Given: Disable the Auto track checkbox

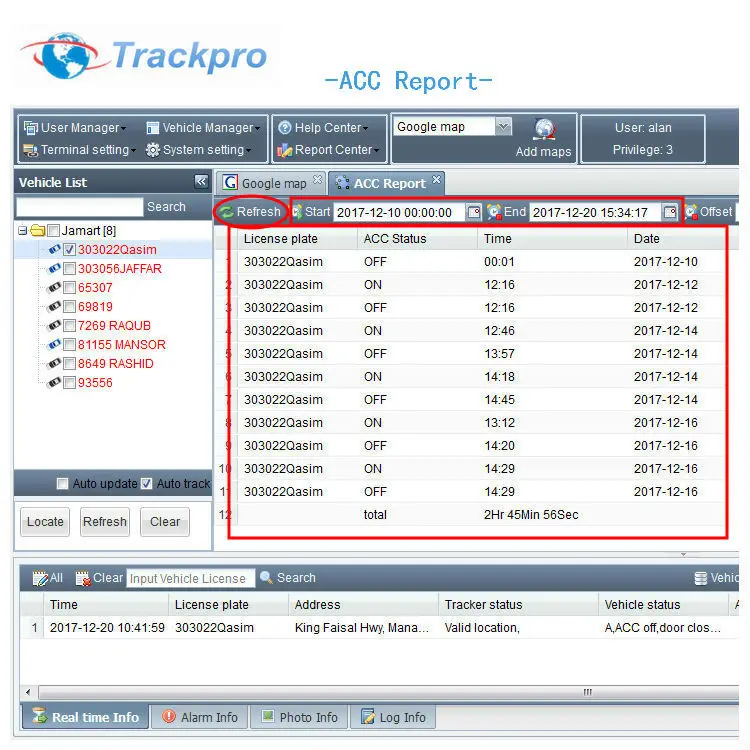Looking at the screenshot, I should click(x=147, y=484).
